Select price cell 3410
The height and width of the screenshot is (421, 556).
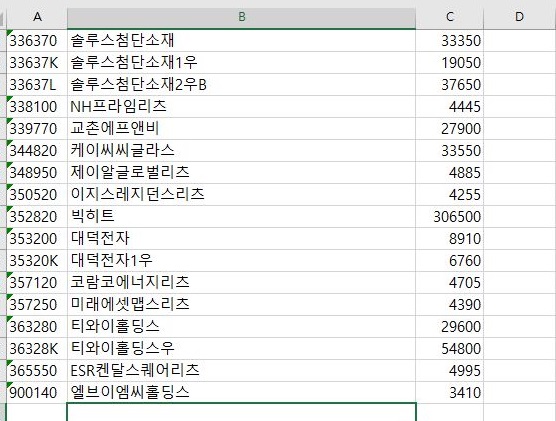(x=450, y=393)
